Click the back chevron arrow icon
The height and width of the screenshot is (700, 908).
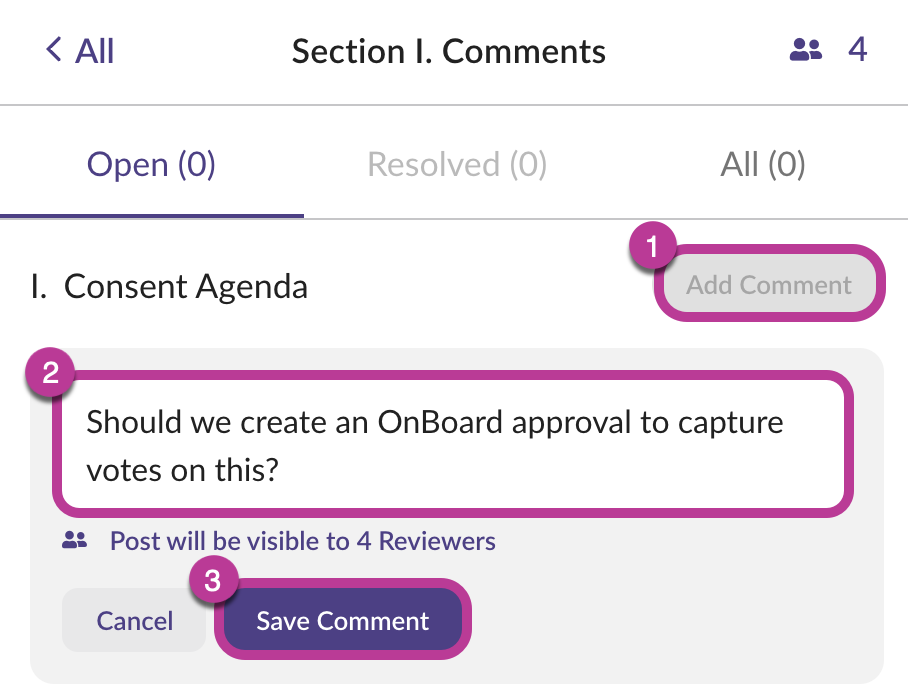[x=54, y=49]
